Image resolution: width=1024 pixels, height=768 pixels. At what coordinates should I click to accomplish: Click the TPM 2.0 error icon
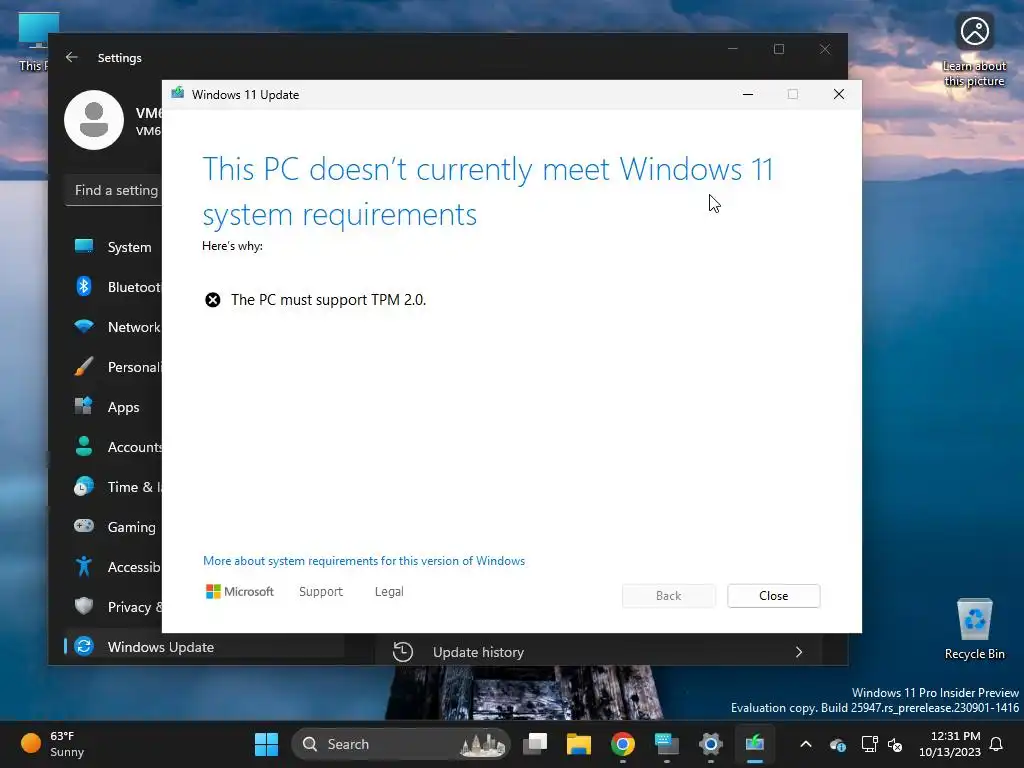(213, 300)
